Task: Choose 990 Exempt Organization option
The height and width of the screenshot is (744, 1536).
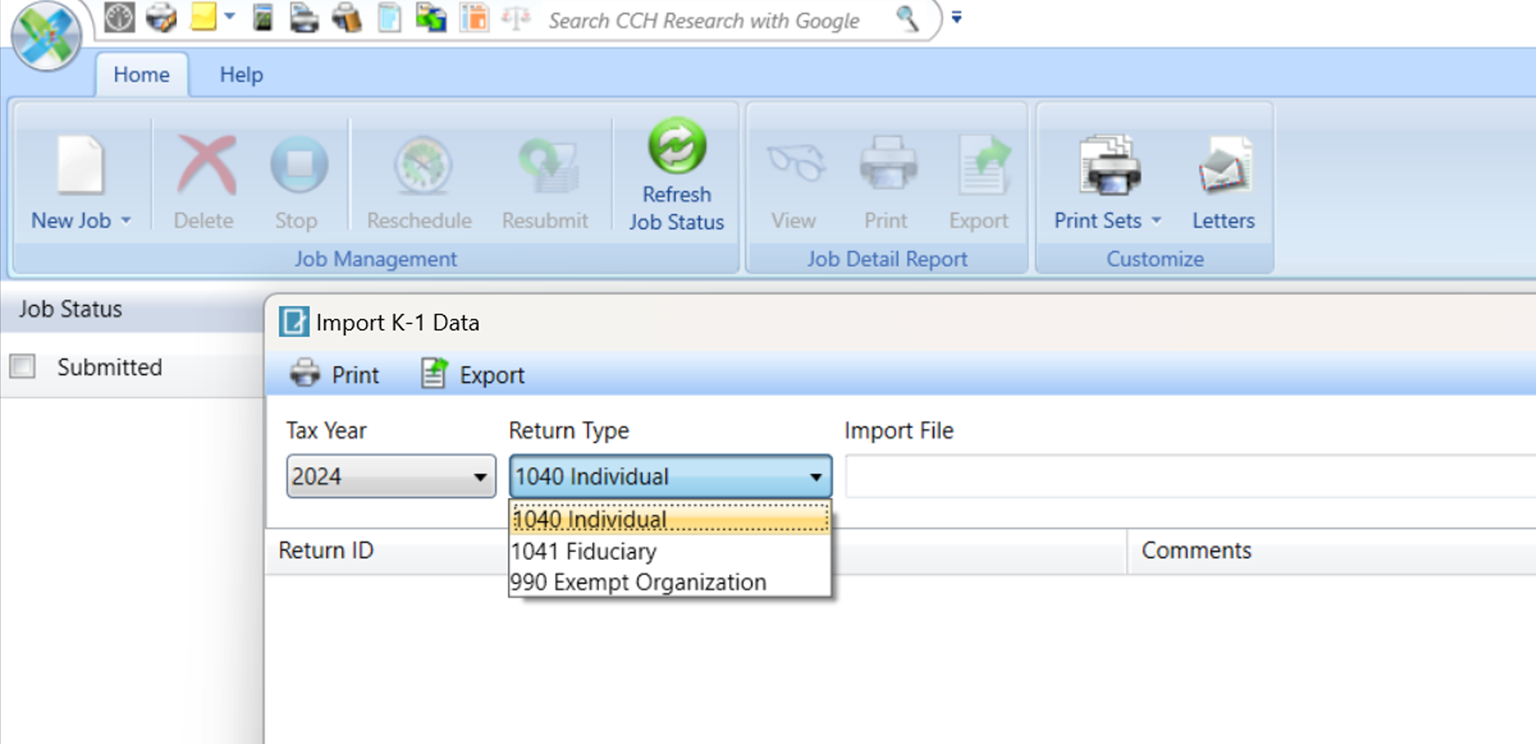Action: (638, 582)
